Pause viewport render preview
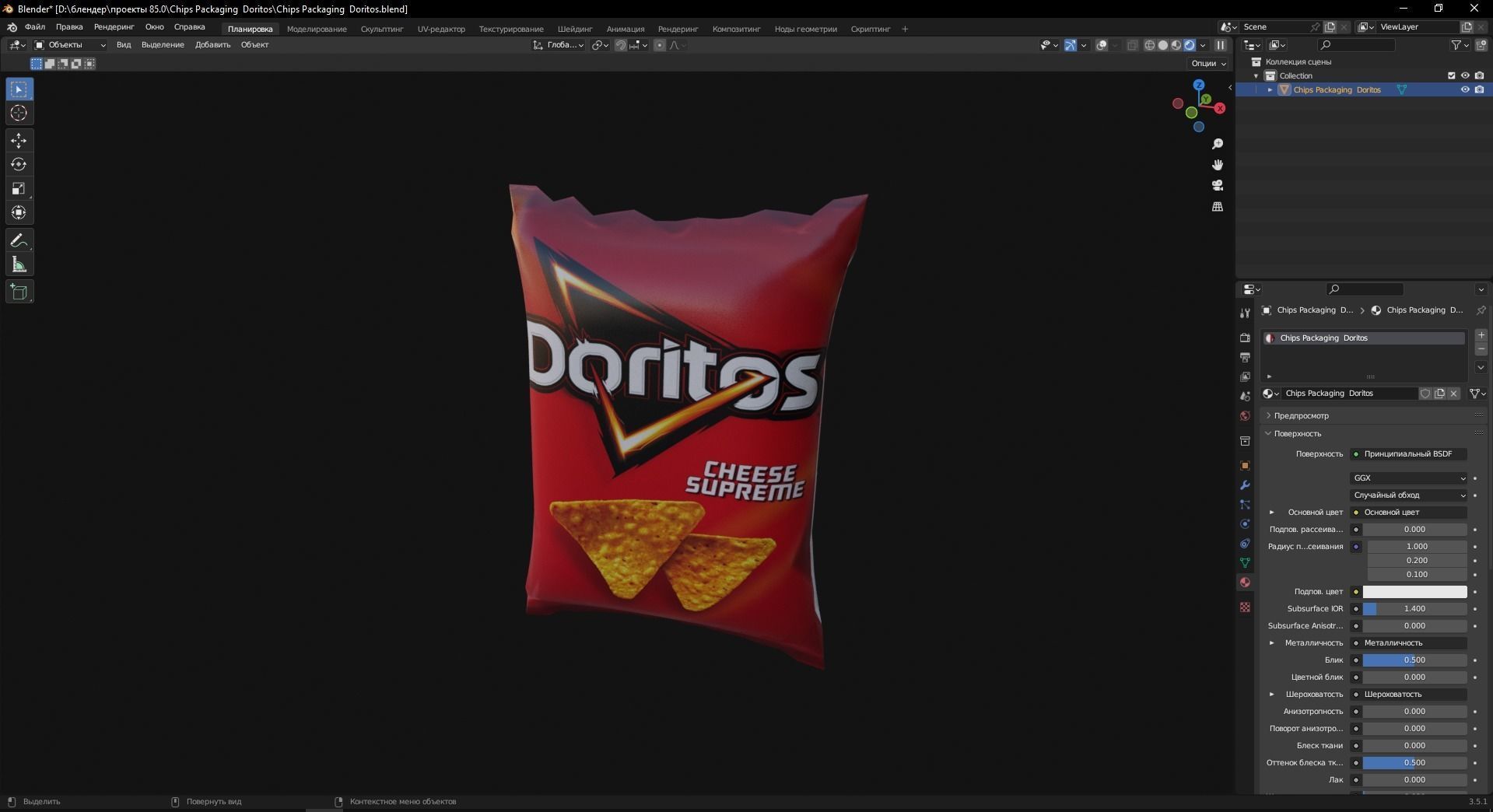Image resolution: width=1493 pixels, height=812 pixels. point(1221,45)
